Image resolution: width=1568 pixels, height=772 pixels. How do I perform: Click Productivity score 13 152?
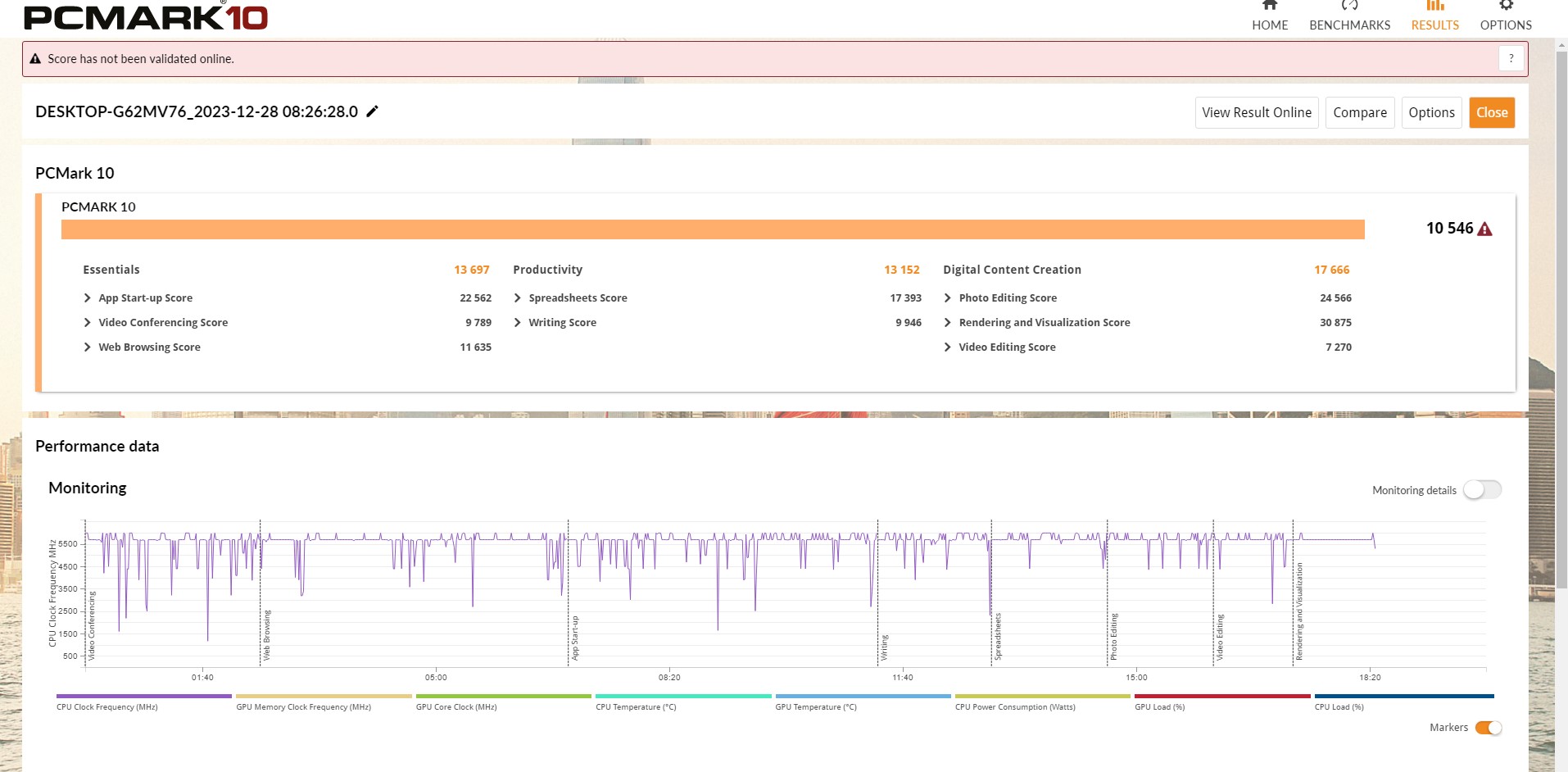[902, 270]
